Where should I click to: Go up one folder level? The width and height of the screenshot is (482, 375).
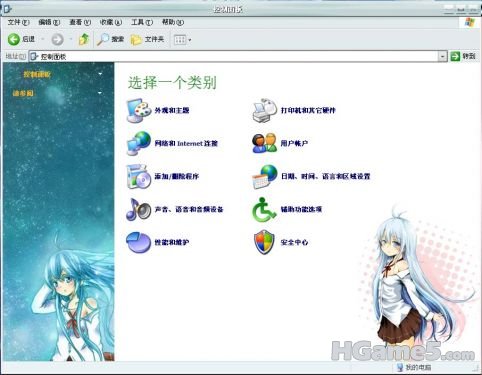coord(84,39)
